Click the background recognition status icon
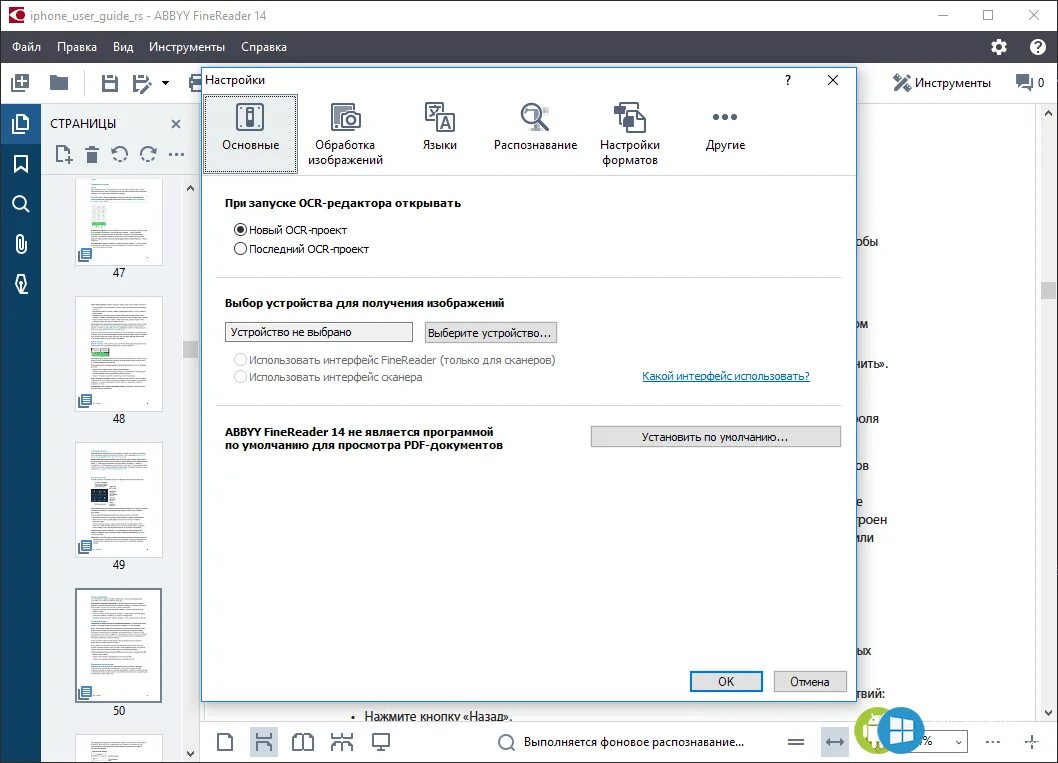The height and width of the screenshot is (763, 1058). tap(506, 742)
